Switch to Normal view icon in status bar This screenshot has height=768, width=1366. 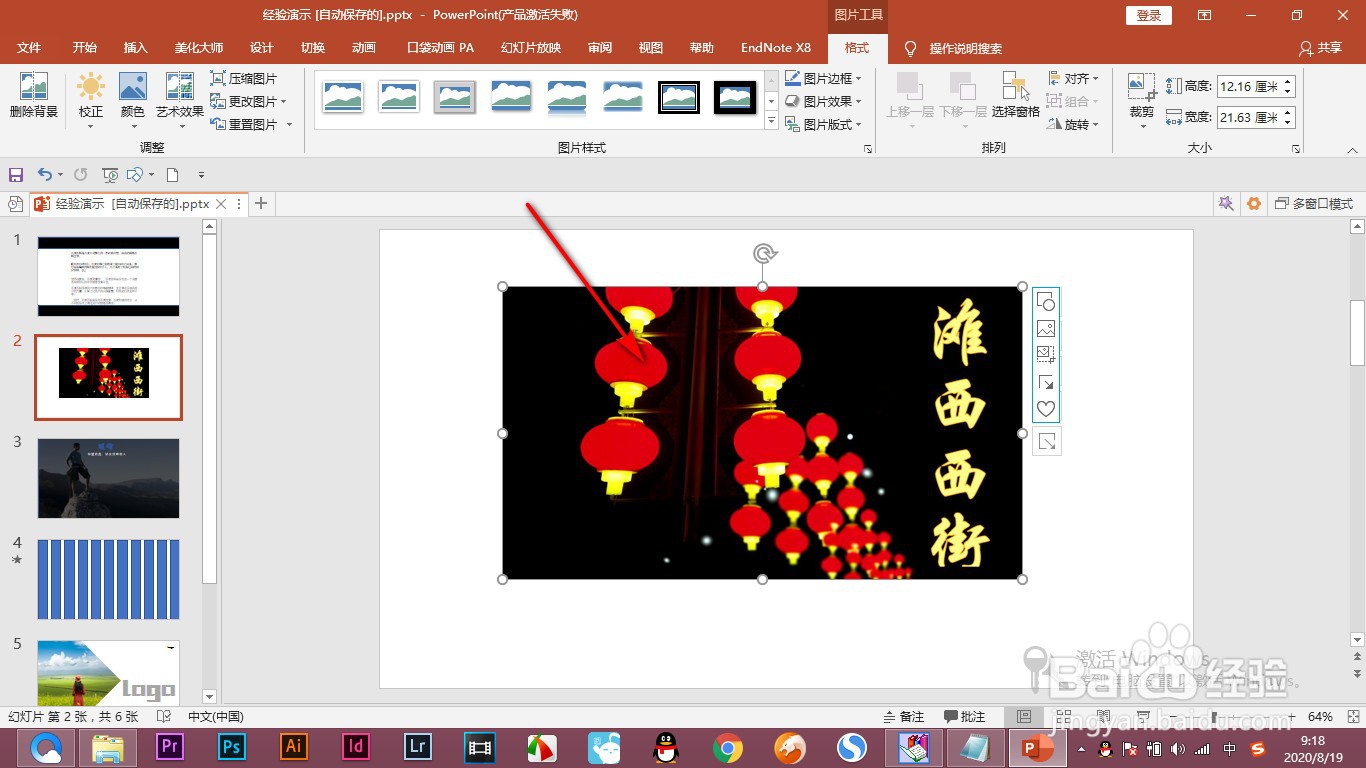coord(1023,717)
